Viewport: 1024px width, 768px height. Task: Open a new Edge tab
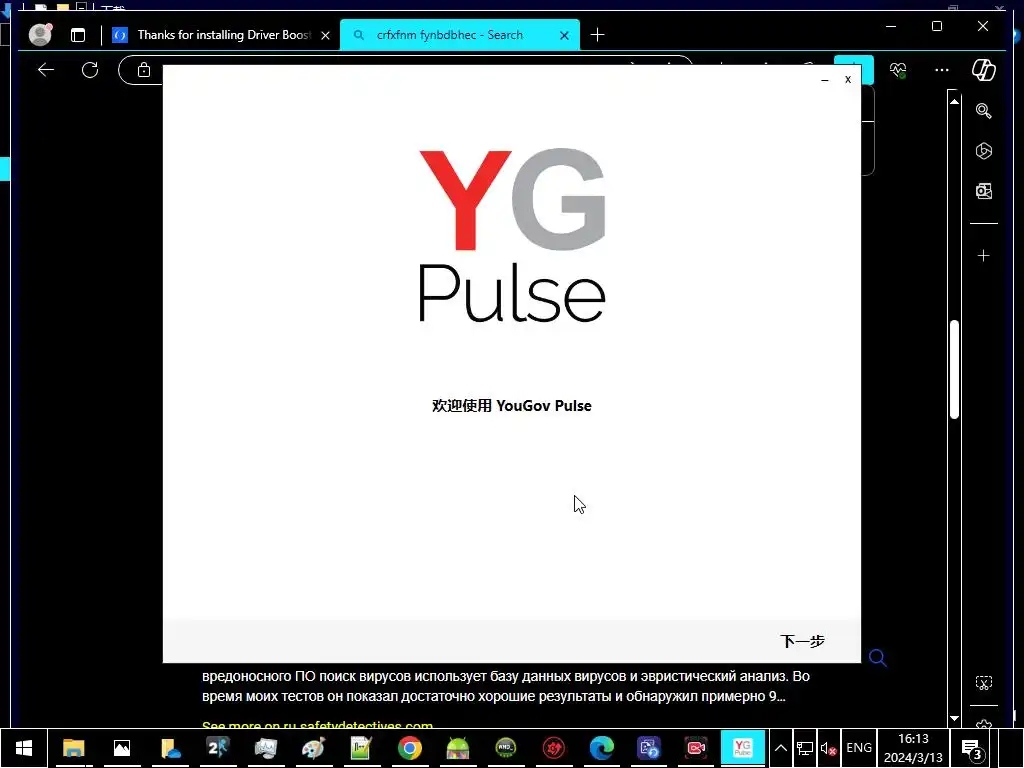[597, 35]
